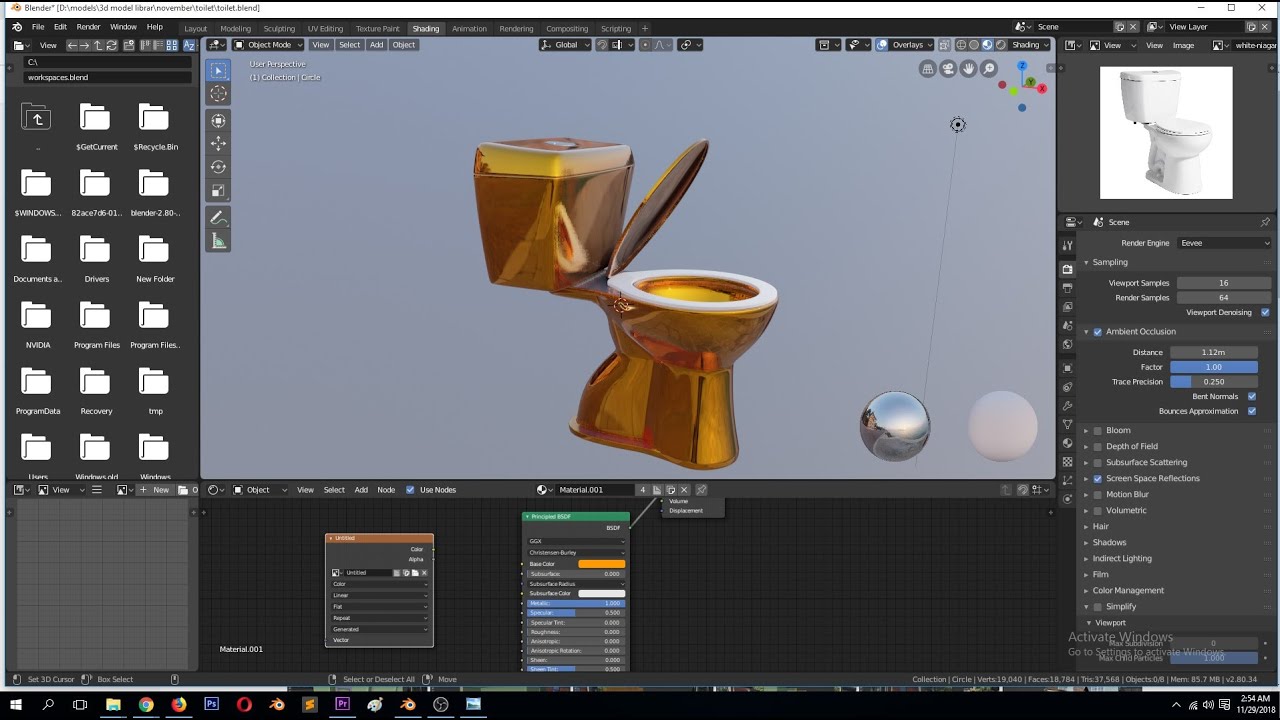Switch to the Modeling workspace tab
Screen dimensions: 1280x720
pos(236,28)
